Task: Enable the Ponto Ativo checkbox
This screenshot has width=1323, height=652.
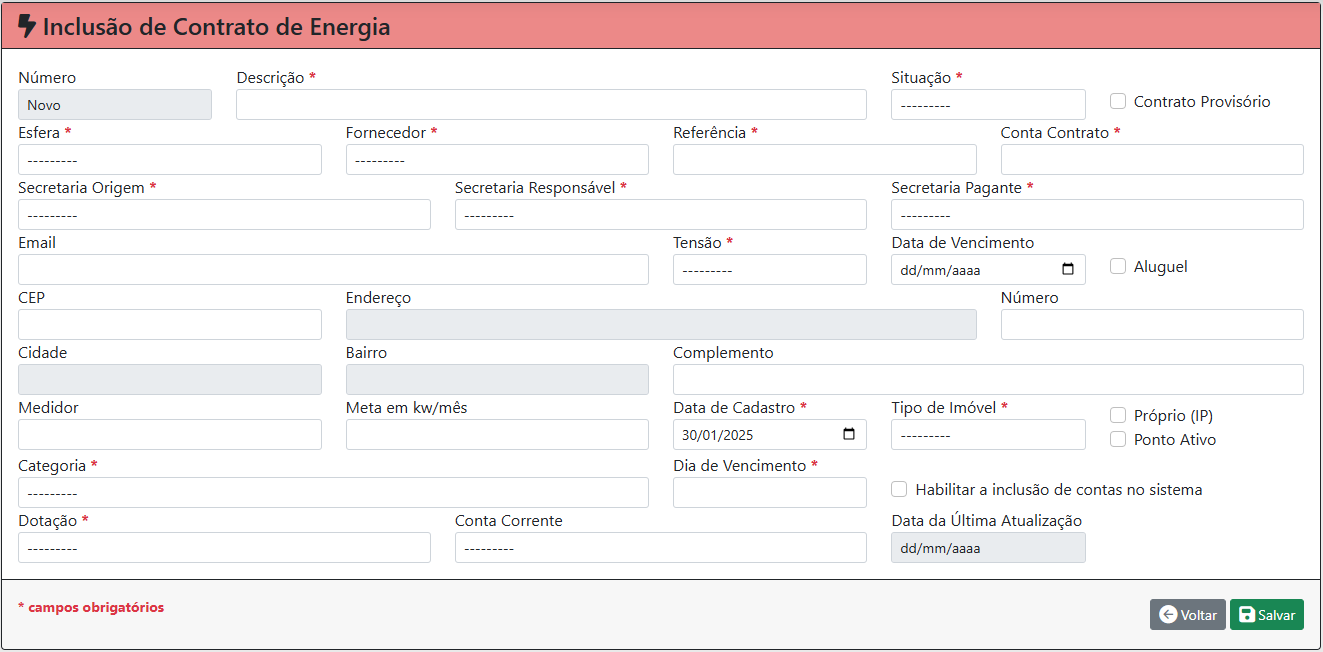Action: [x=1118, y=439]
